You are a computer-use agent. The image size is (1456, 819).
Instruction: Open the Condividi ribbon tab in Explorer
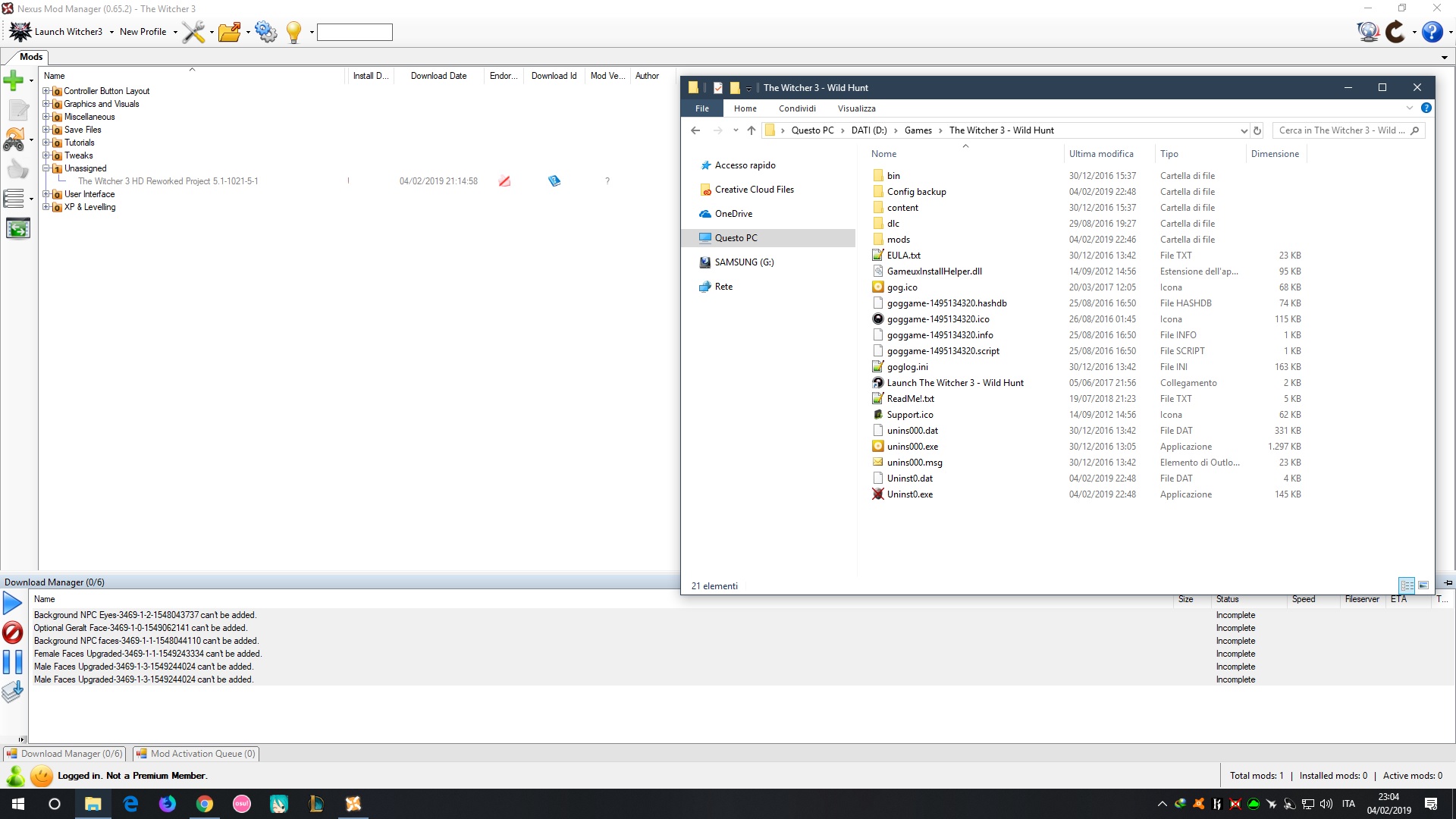coord(797,108)
